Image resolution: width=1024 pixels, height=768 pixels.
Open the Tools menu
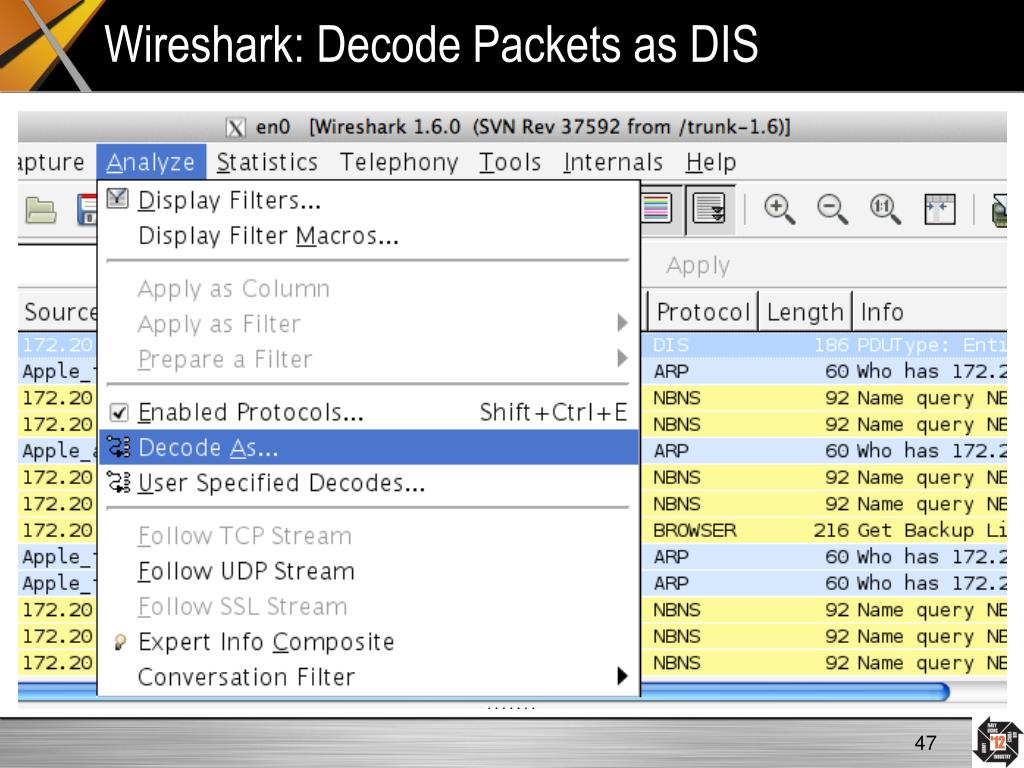click(510, 162)
